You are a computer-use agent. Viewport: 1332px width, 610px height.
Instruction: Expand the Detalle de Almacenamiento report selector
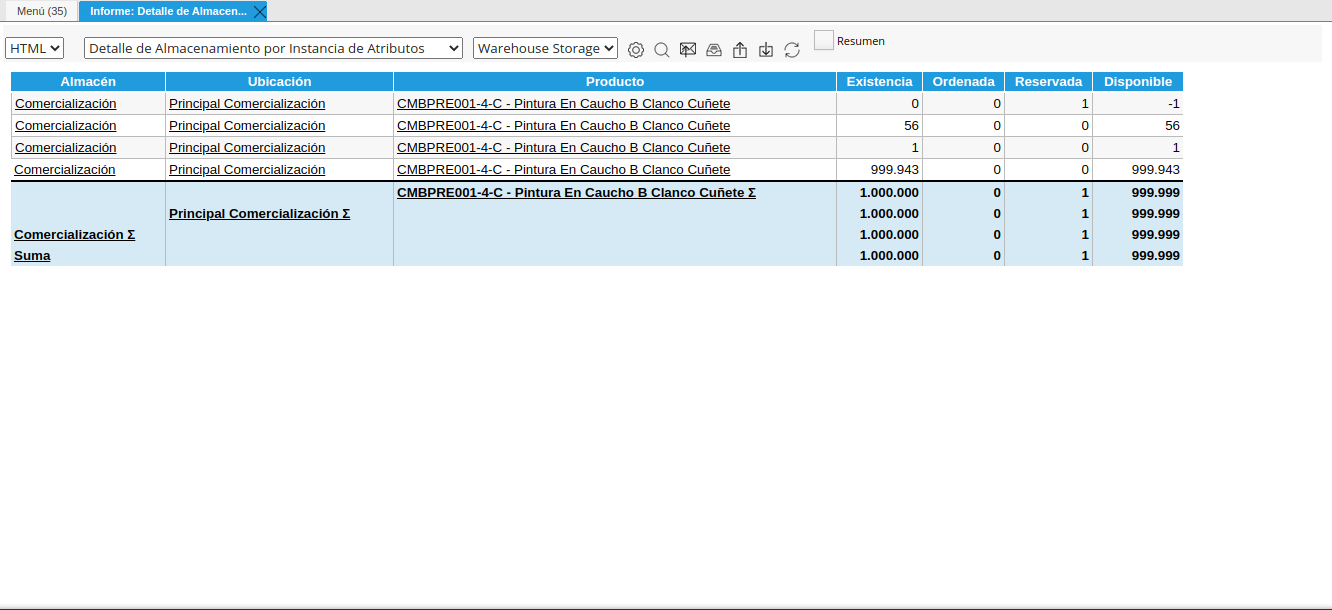pos(272,46)
